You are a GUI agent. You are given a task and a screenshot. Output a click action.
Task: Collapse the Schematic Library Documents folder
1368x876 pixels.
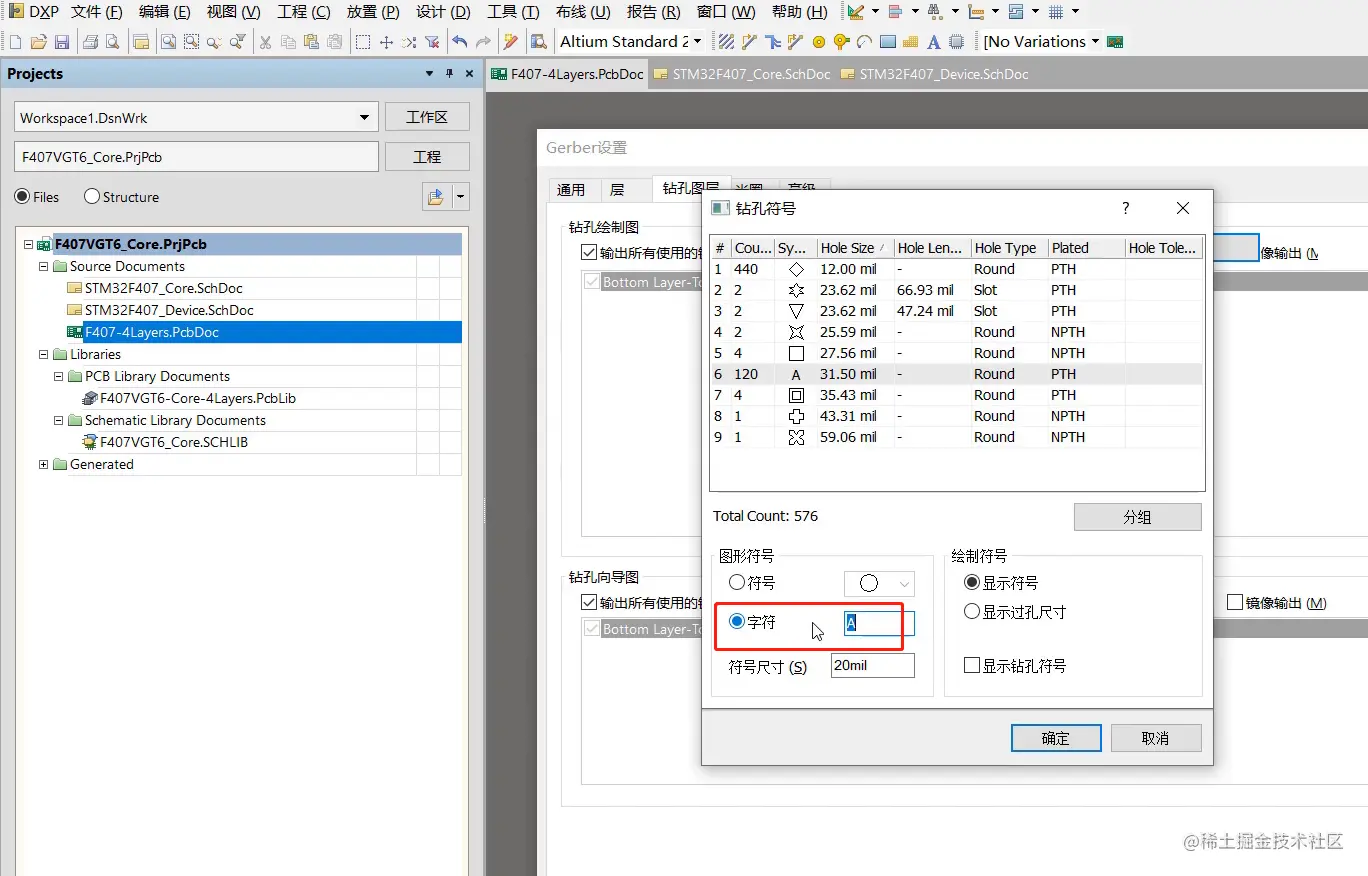[x=59, y=421]
